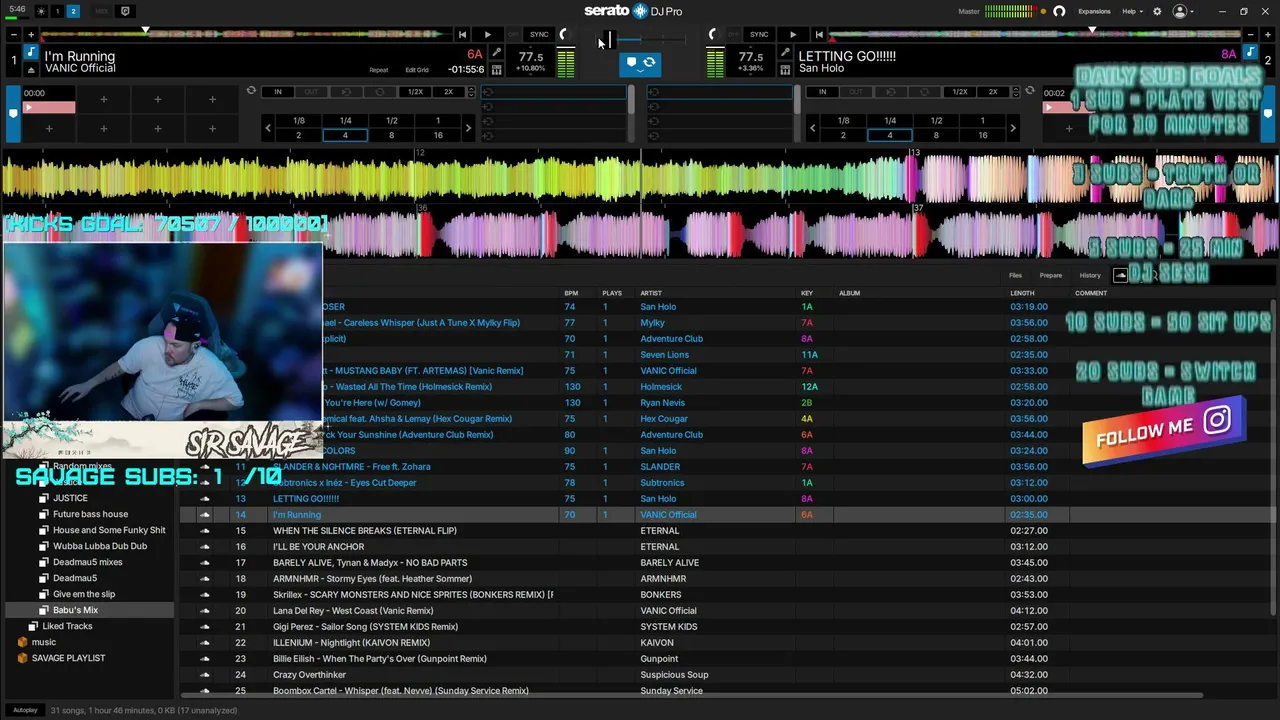
Task: Jump to previous track on deck 1
Action: tap(462, 35)
